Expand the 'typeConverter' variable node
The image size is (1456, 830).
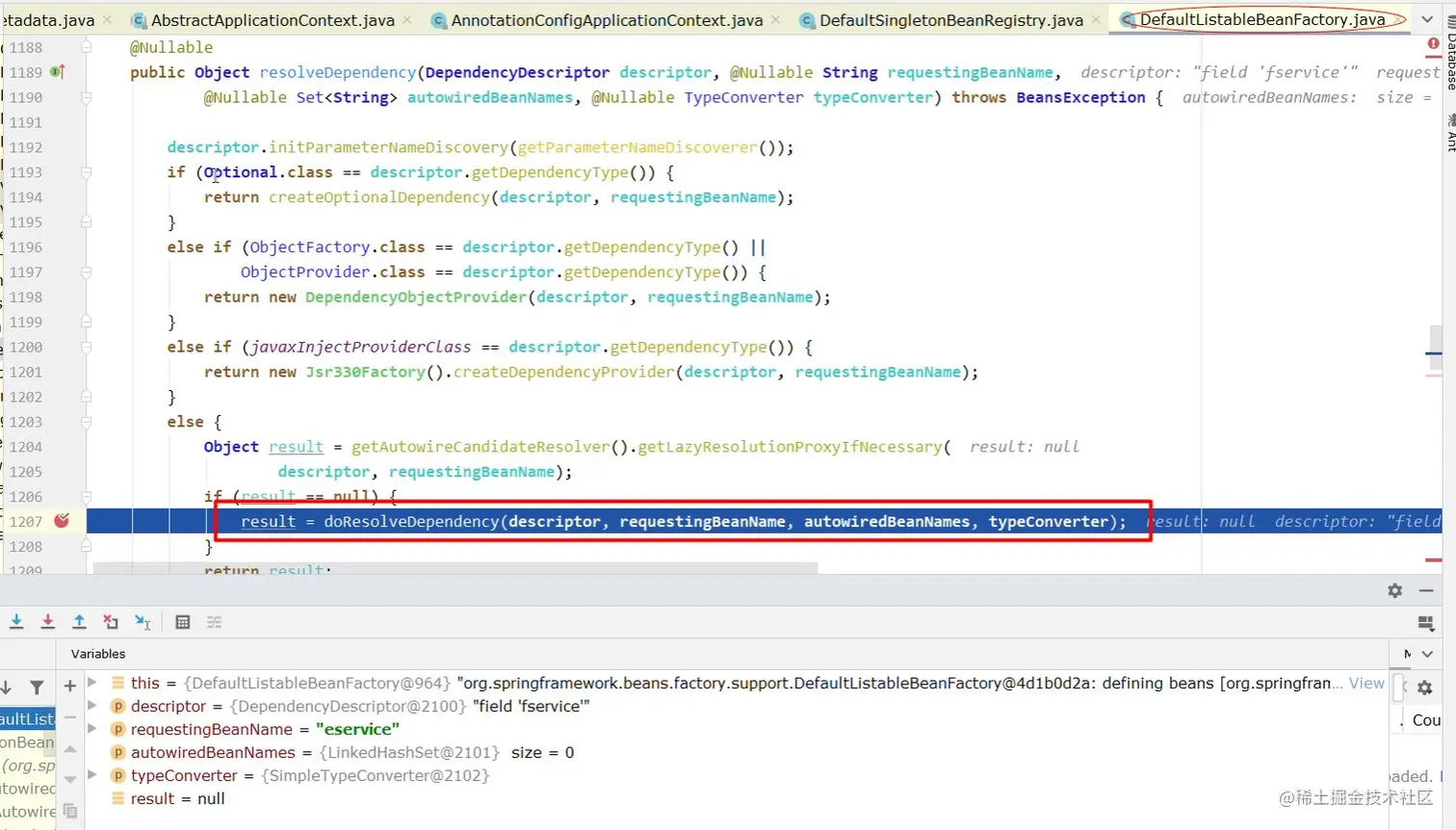click(x=92, y=774)
